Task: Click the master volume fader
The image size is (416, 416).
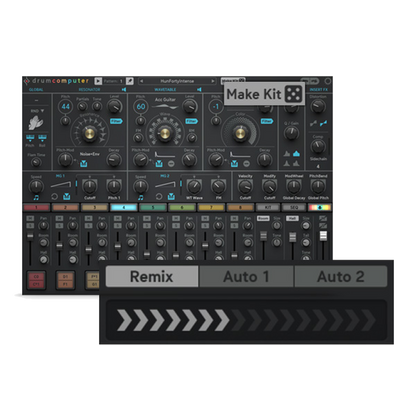Action: tap(323, 236)
